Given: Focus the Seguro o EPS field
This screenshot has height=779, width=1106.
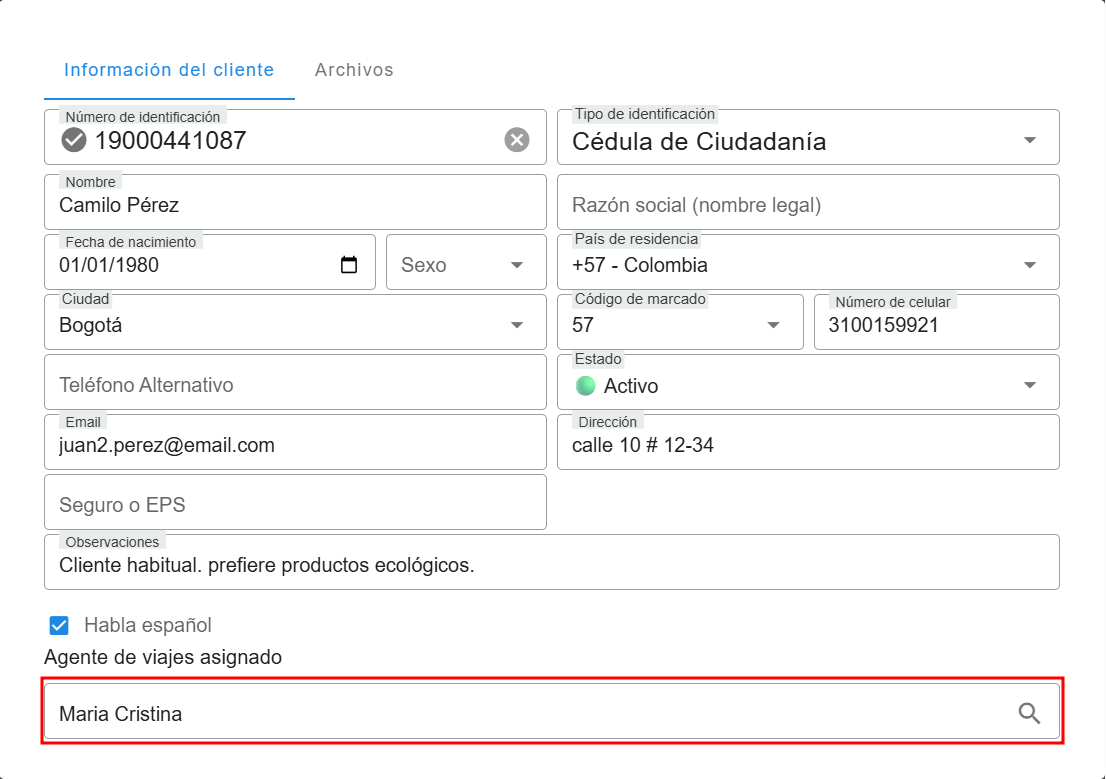Looking at the screenshot, I should [295, 505].
